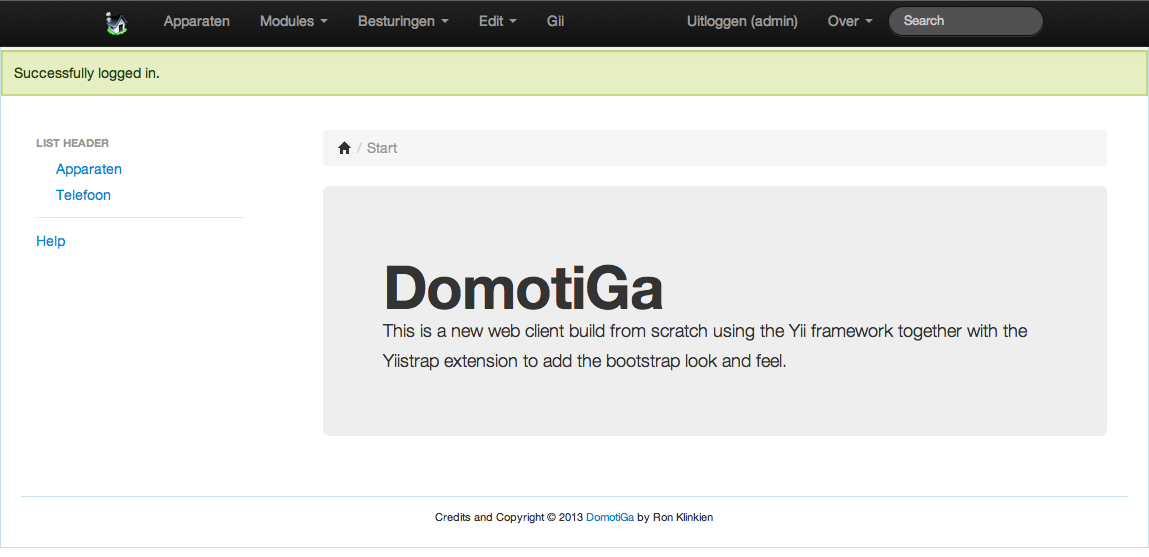
Task: Open the Apparaten link in the sidebar
Action: click(x=89, y=169)
